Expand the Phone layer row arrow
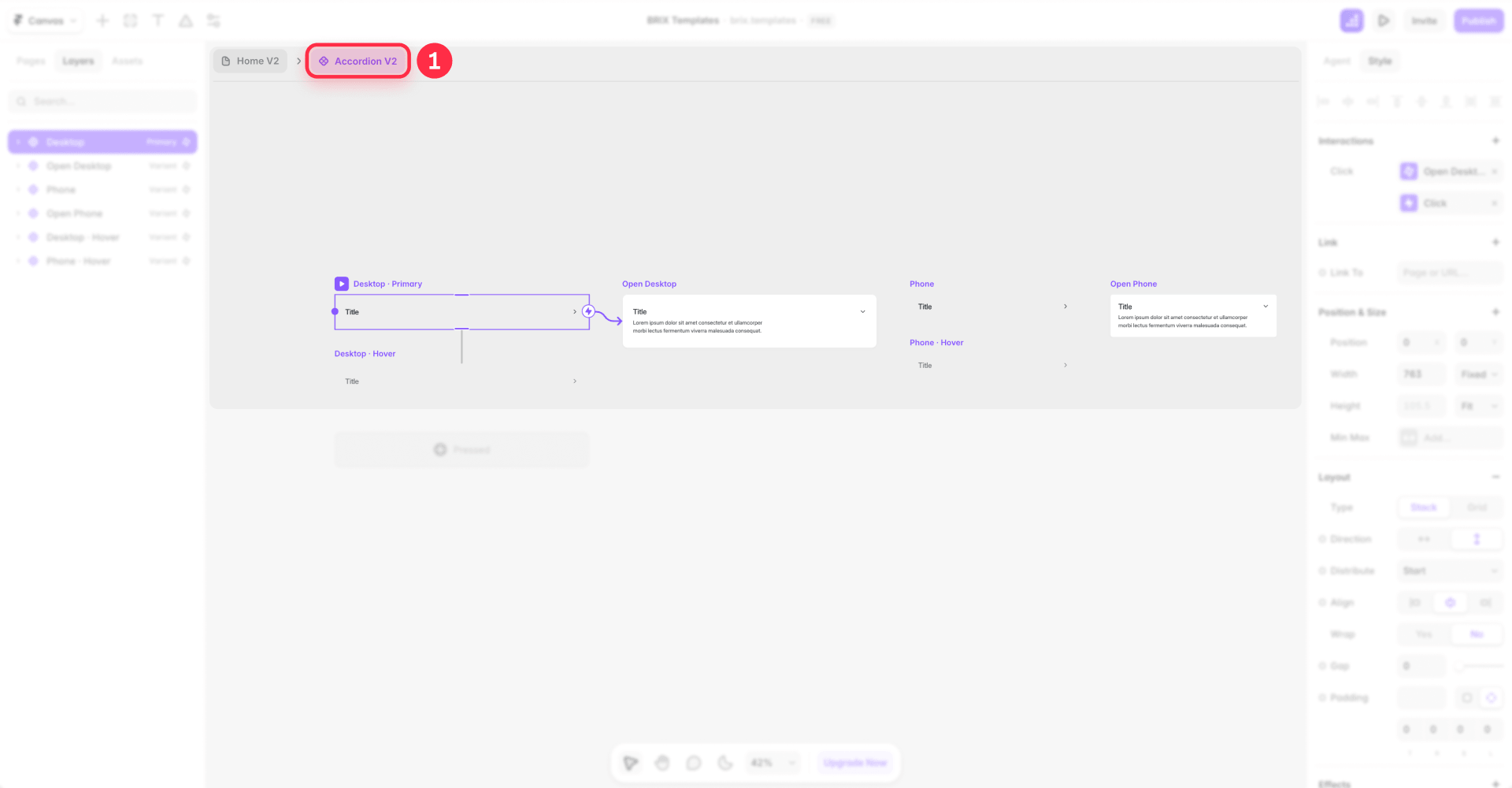 click(x=18, y=190)
